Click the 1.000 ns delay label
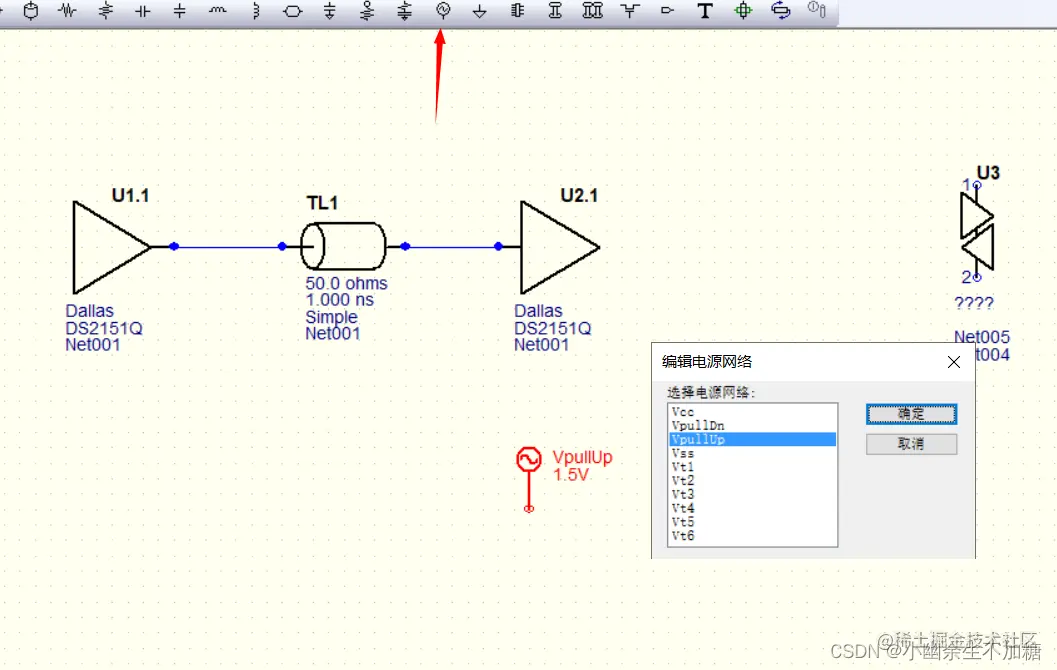 339,300
